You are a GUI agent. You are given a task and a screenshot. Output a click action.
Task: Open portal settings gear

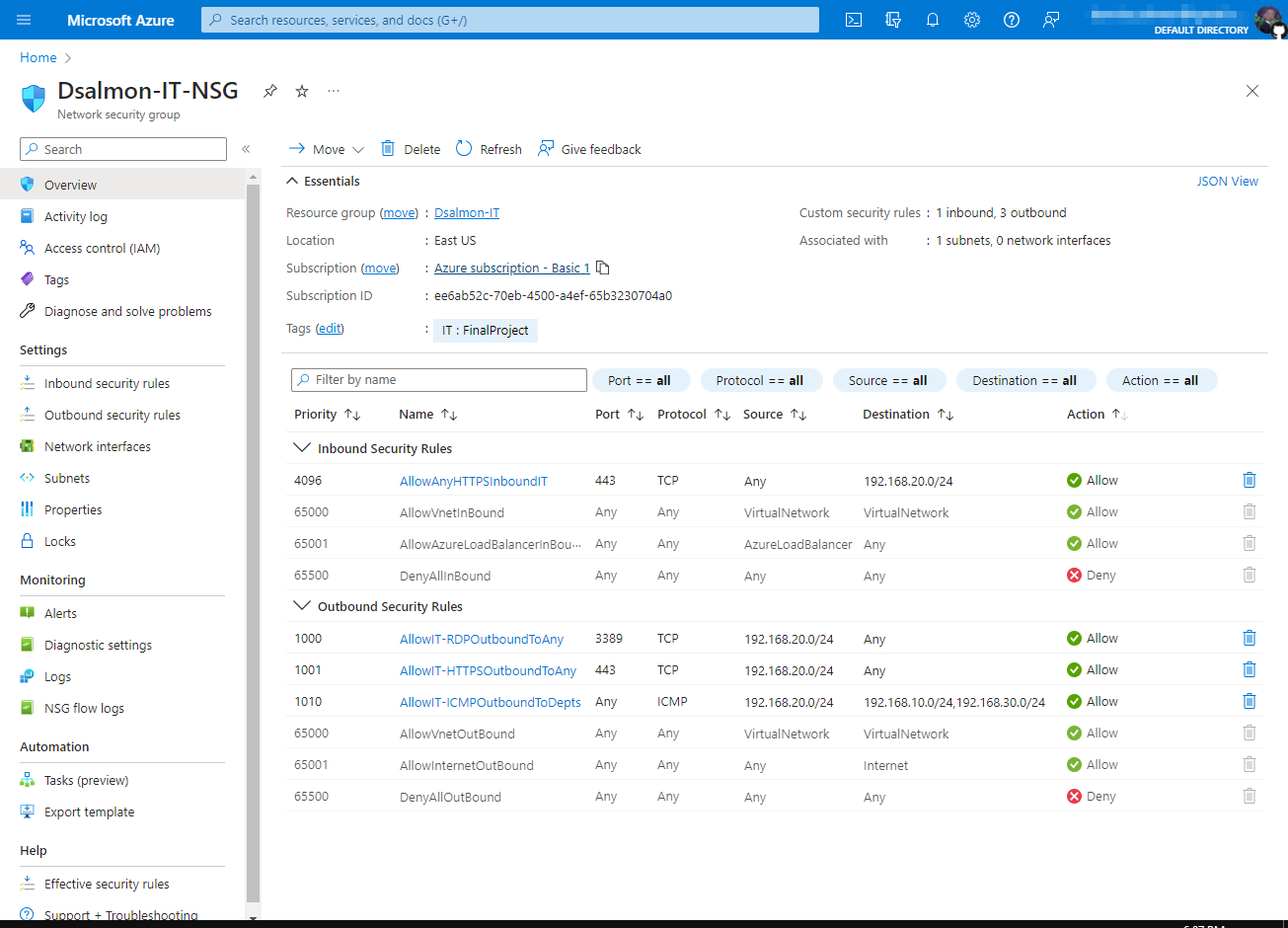972,20
